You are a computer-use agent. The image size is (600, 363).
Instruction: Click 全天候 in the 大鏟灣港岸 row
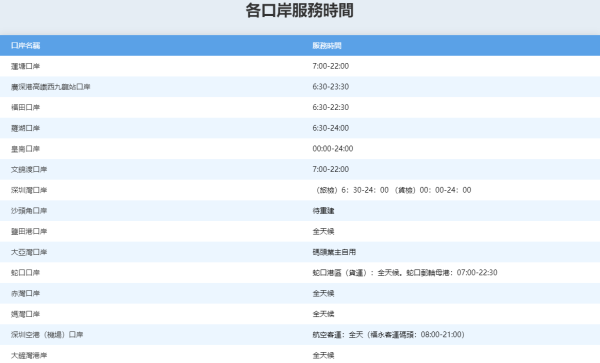(x=323, y=355)
